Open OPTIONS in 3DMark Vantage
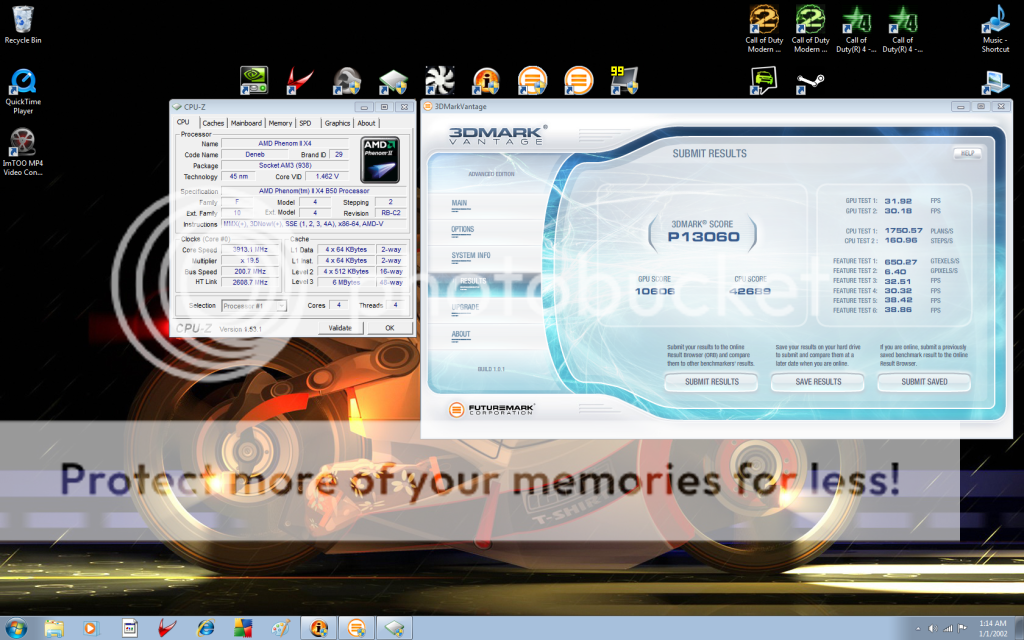This screenshot has width=1024, height=640. click(462, 229)
